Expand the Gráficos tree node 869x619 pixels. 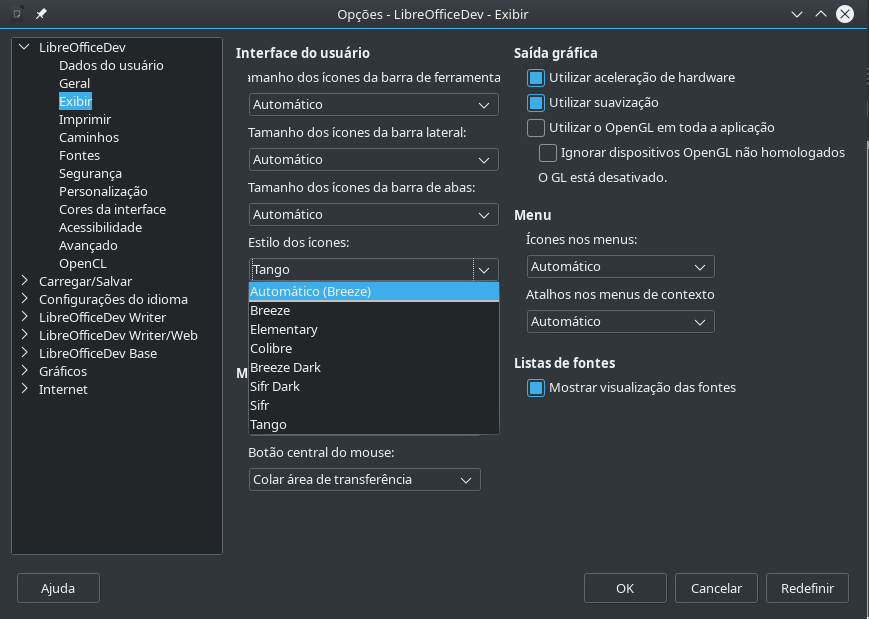pyautogui.click(x=24, y=371)
